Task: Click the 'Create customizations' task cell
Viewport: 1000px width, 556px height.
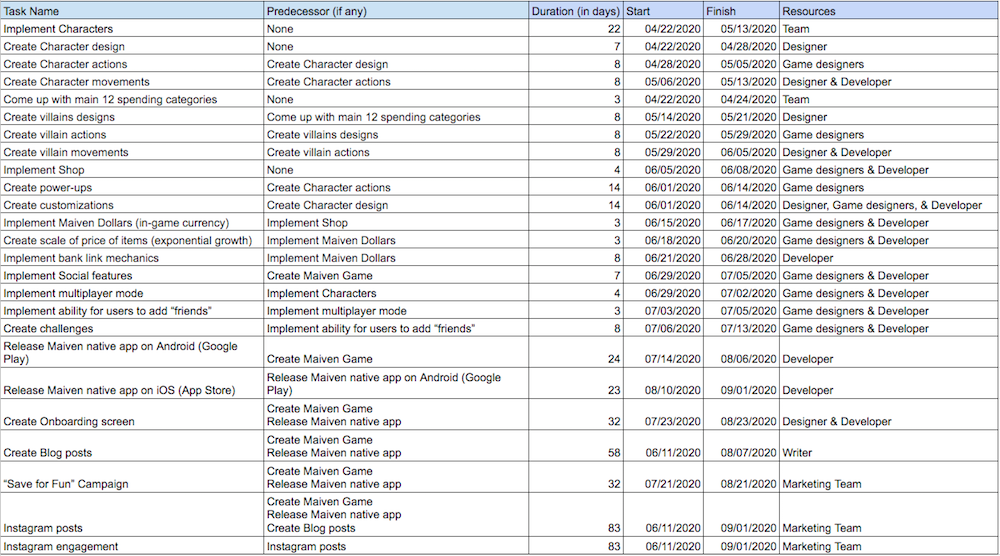Action: (132, 205)
